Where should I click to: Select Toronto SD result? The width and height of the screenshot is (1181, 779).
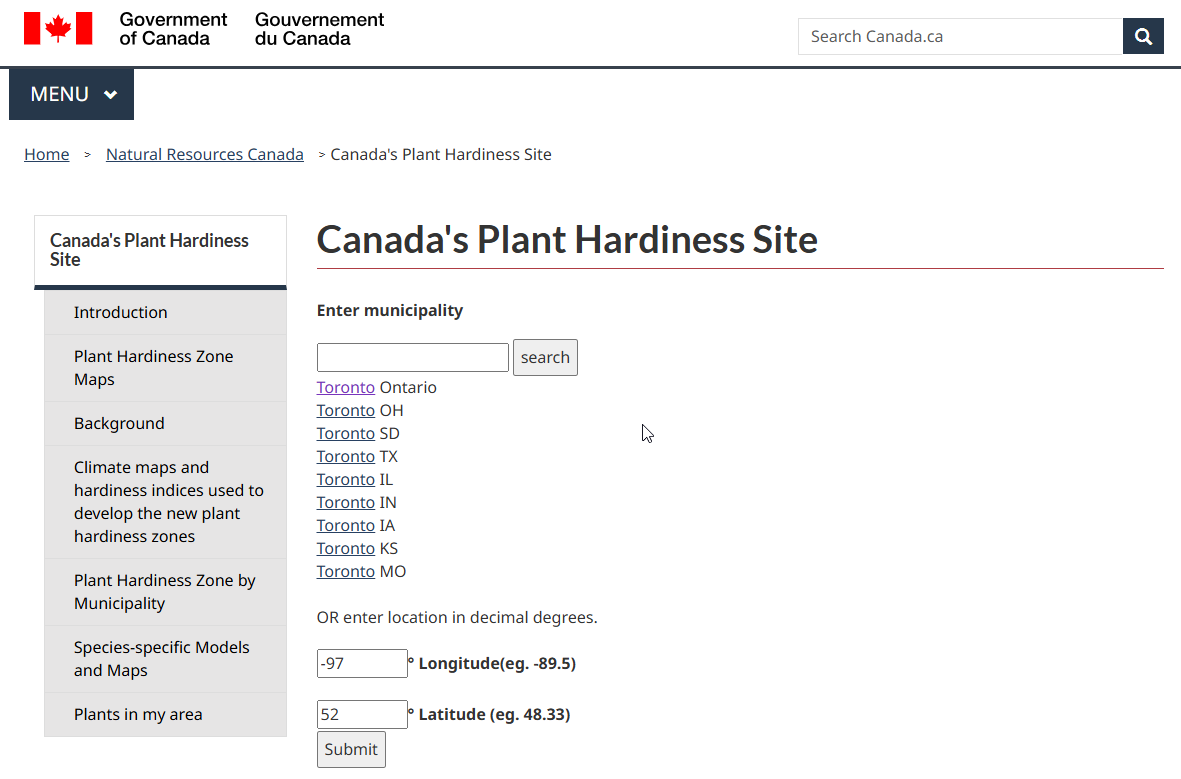(346, 434)
